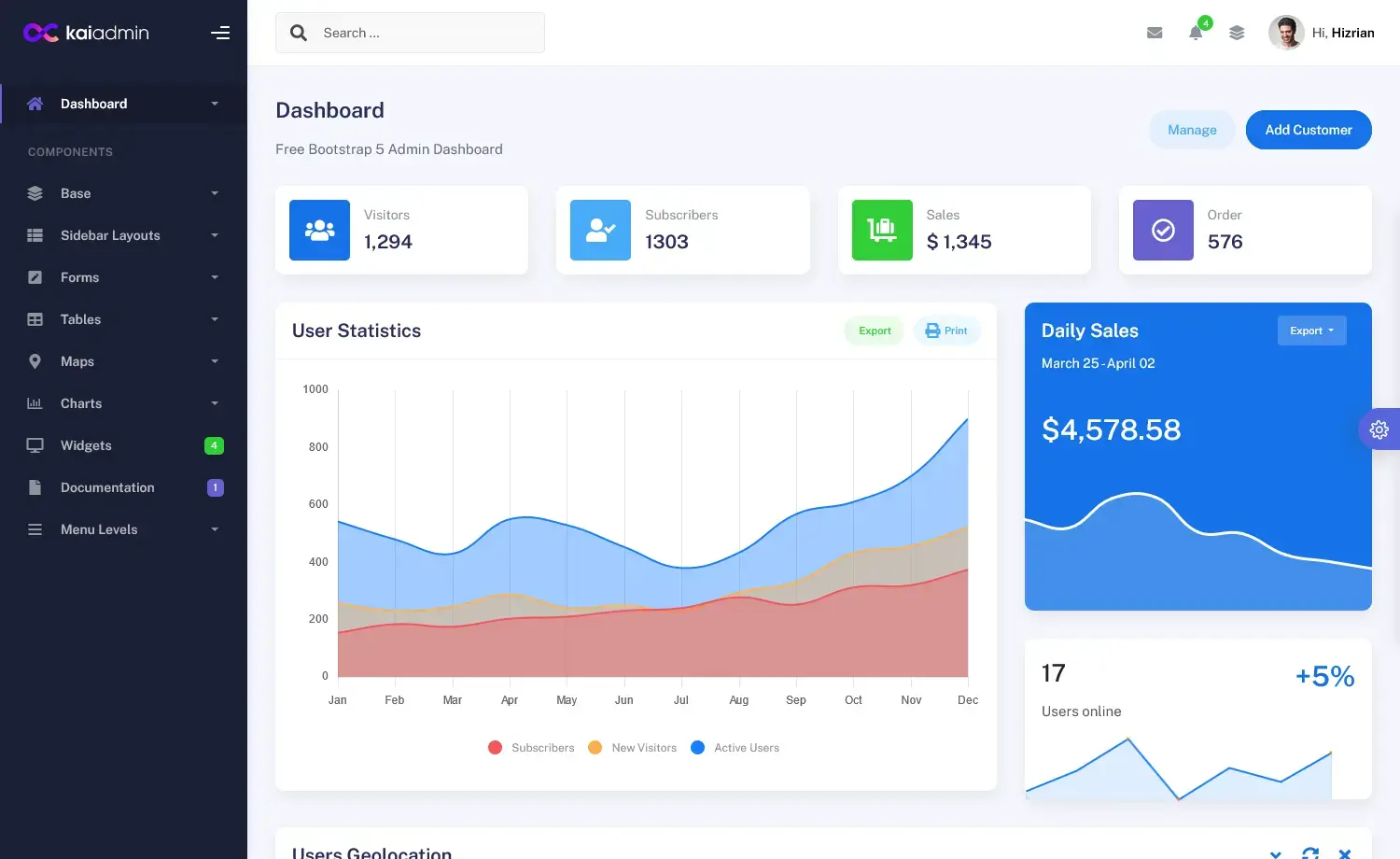Open the Export link in User Statistics
Viewport: 1400px width, 859px height.
tap(874, 330)
